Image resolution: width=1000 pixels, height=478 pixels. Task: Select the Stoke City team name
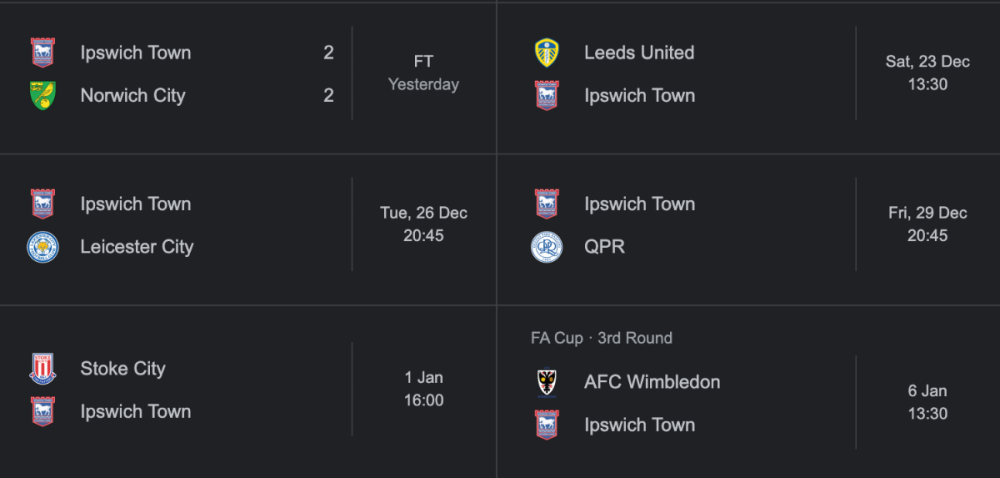(123, 369)
